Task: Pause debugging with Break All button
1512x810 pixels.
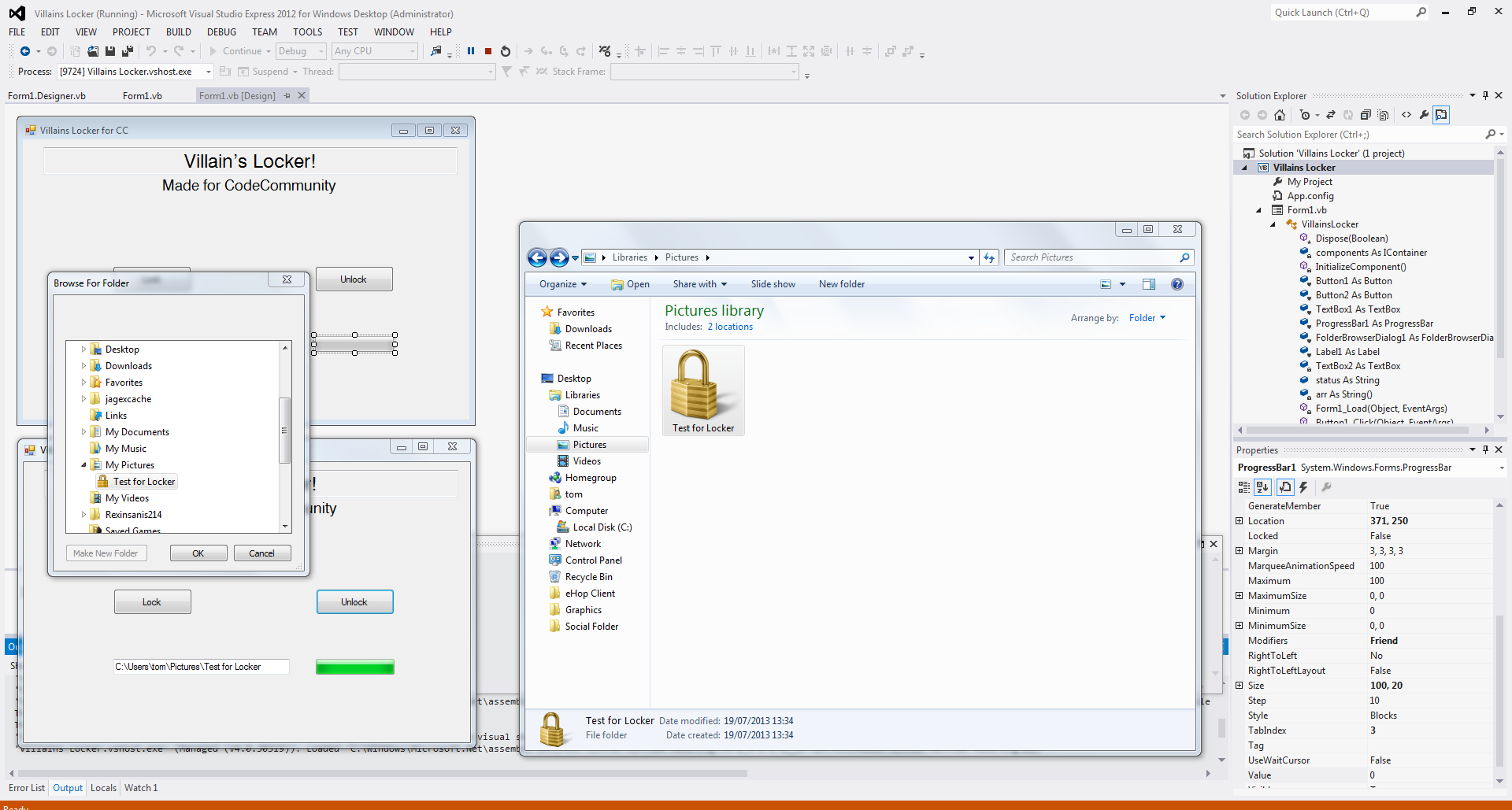Action: click(471, 51)
